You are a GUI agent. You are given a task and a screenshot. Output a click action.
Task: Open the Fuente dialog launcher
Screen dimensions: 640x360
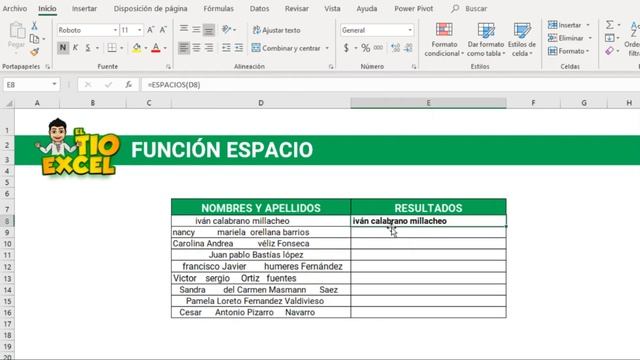[x=168, y=67]
